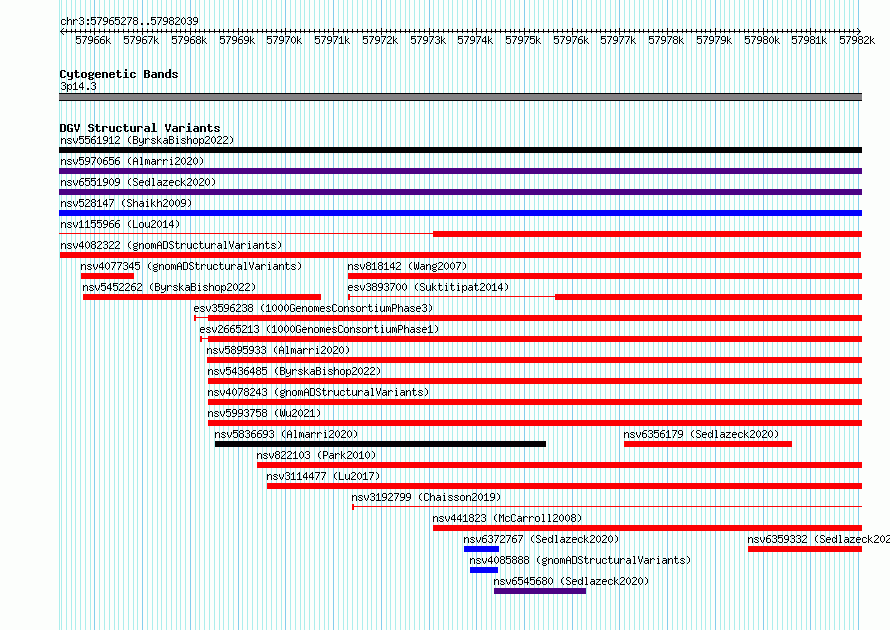Select the black nsv5561912 variant bar
The image size is (890, 630).
coord(460,150)
